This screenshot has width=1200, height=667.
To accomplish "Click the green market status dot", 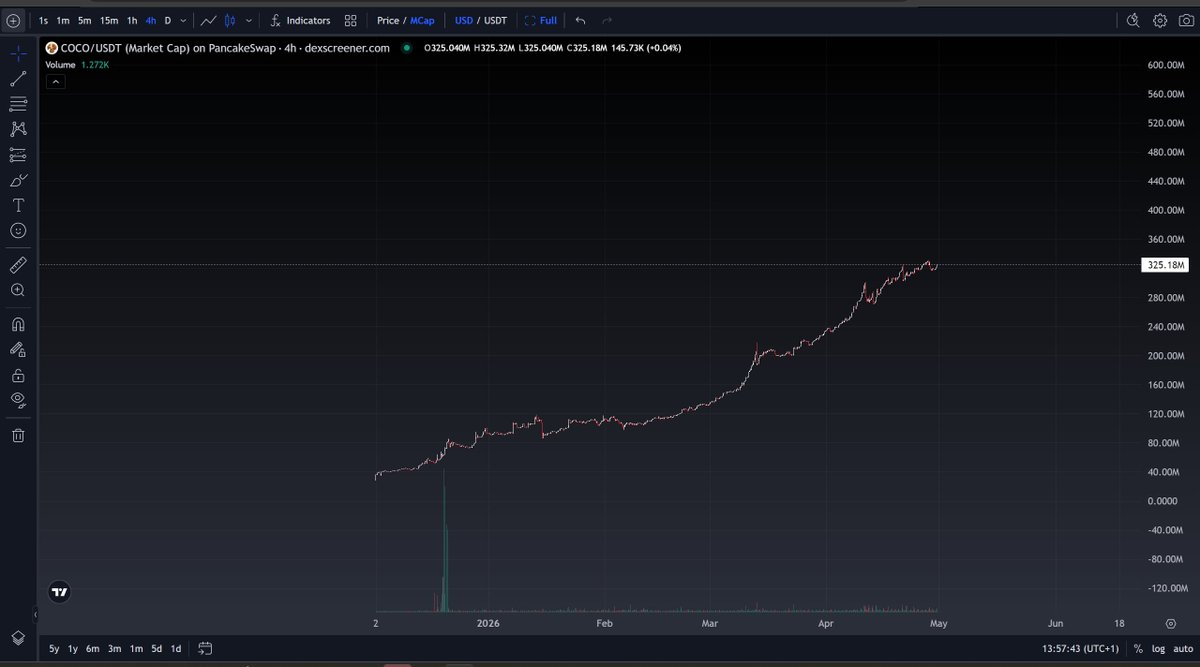I will point(406,48).
